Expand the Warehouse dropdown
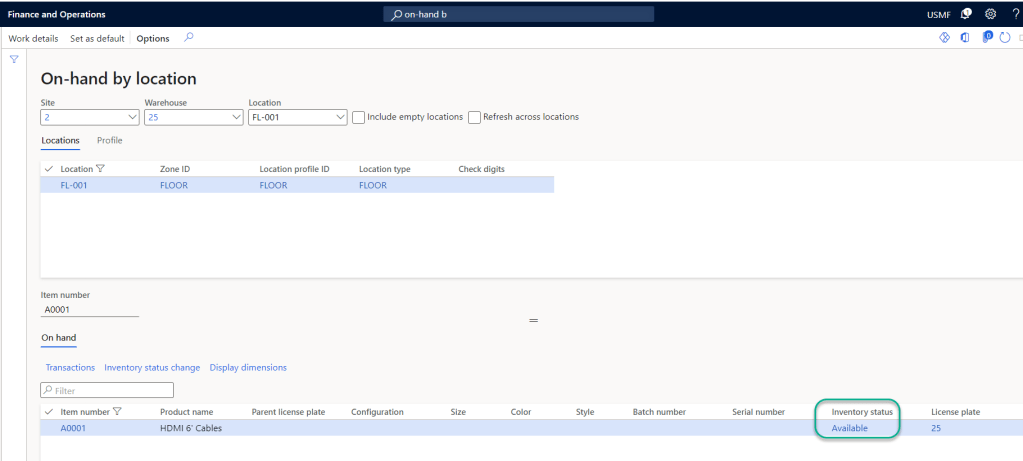 pyautogui.click(x=237, y=117)
